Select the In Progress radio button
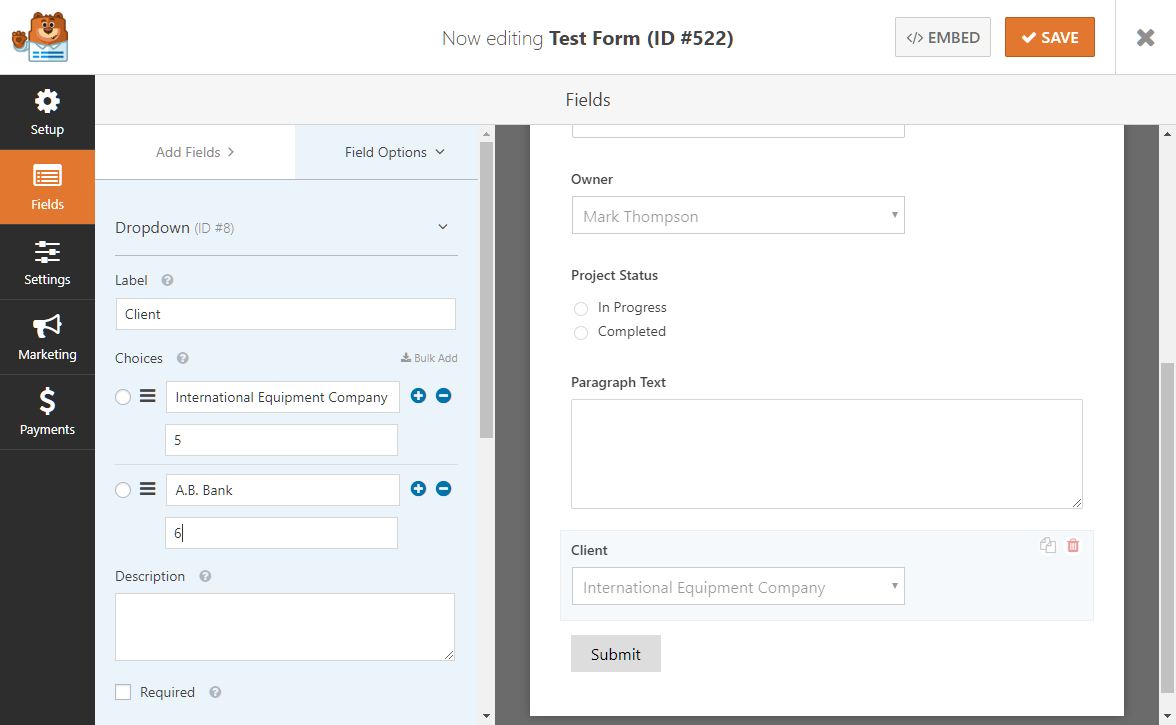1176x725 pixels. [580, 308]
